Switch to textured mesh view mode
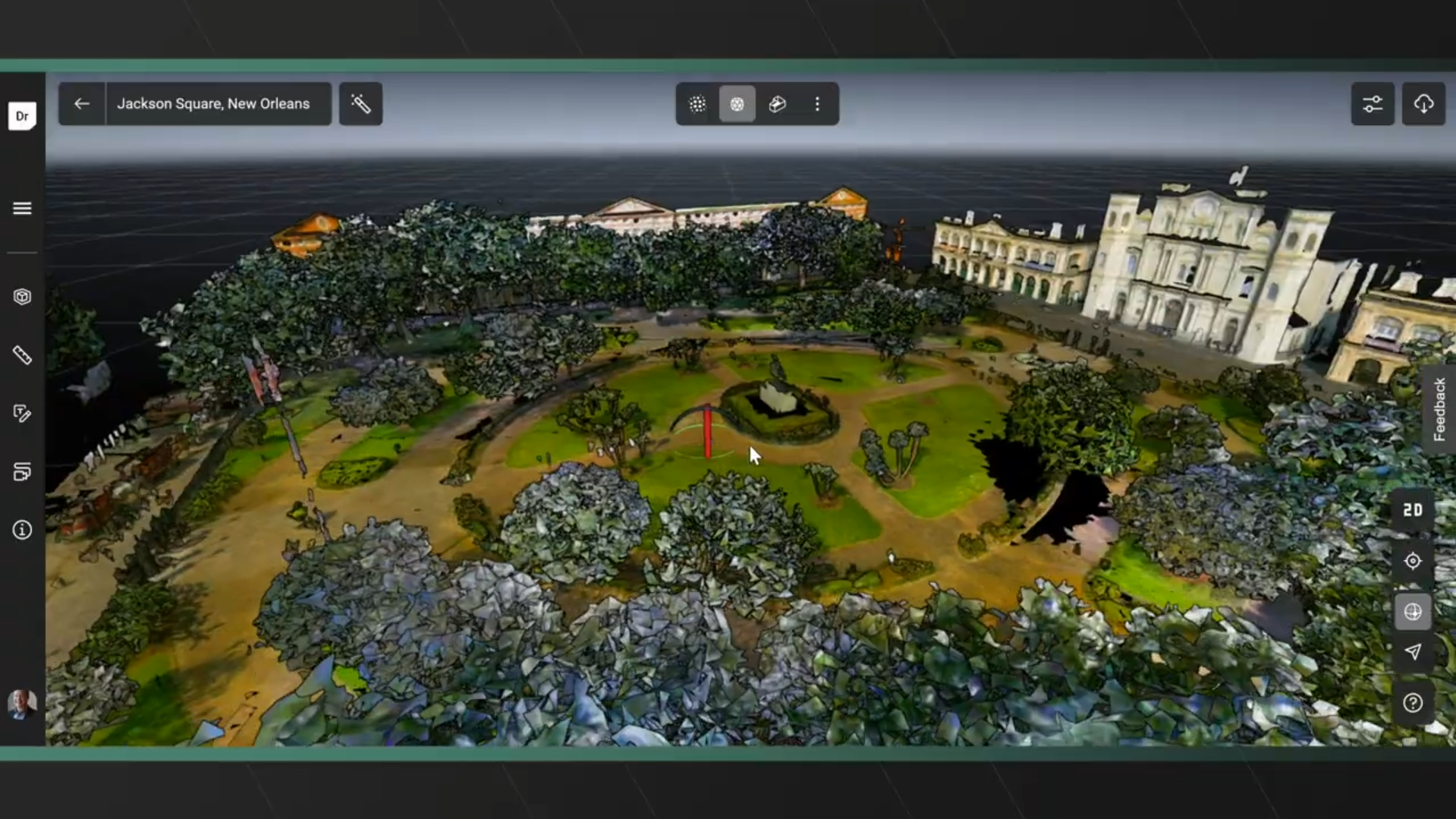The image size is (1456, 819). coord(737,104)
